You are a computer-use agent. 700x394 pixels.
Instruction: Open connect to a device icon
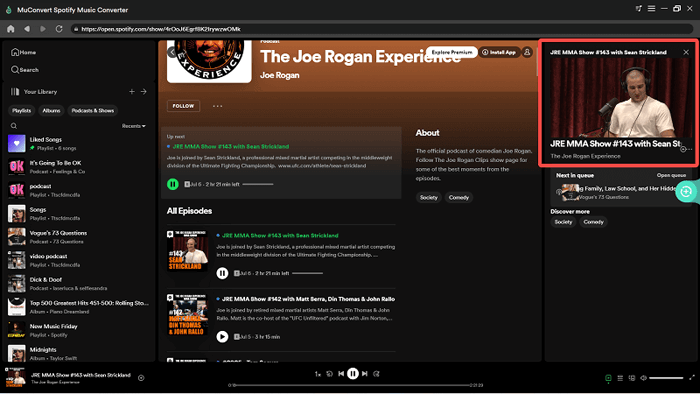[x=632, y=378]
